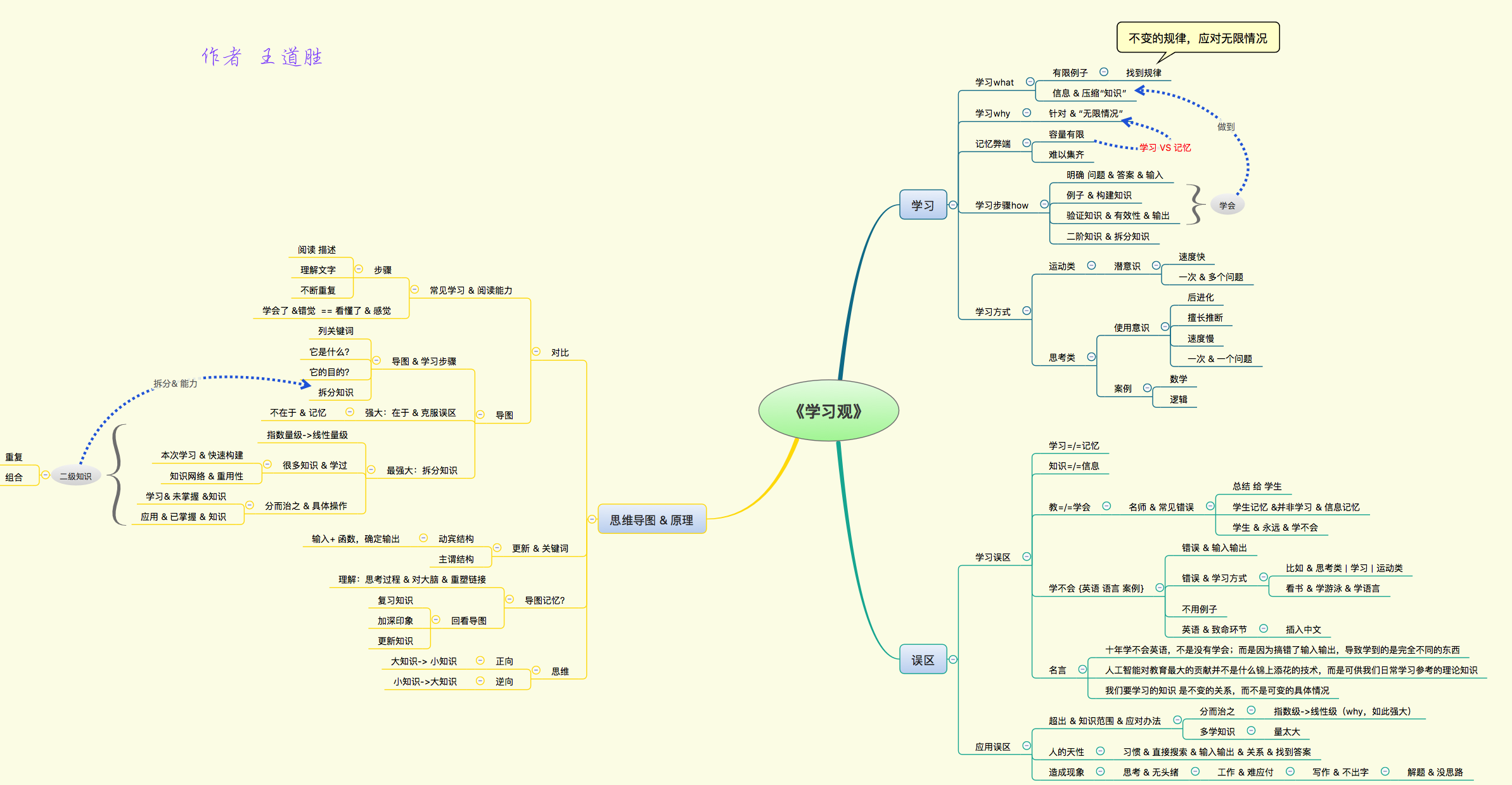Select the 容量有限 topic
The image size is (1512, 785).
pos(1066,134)
